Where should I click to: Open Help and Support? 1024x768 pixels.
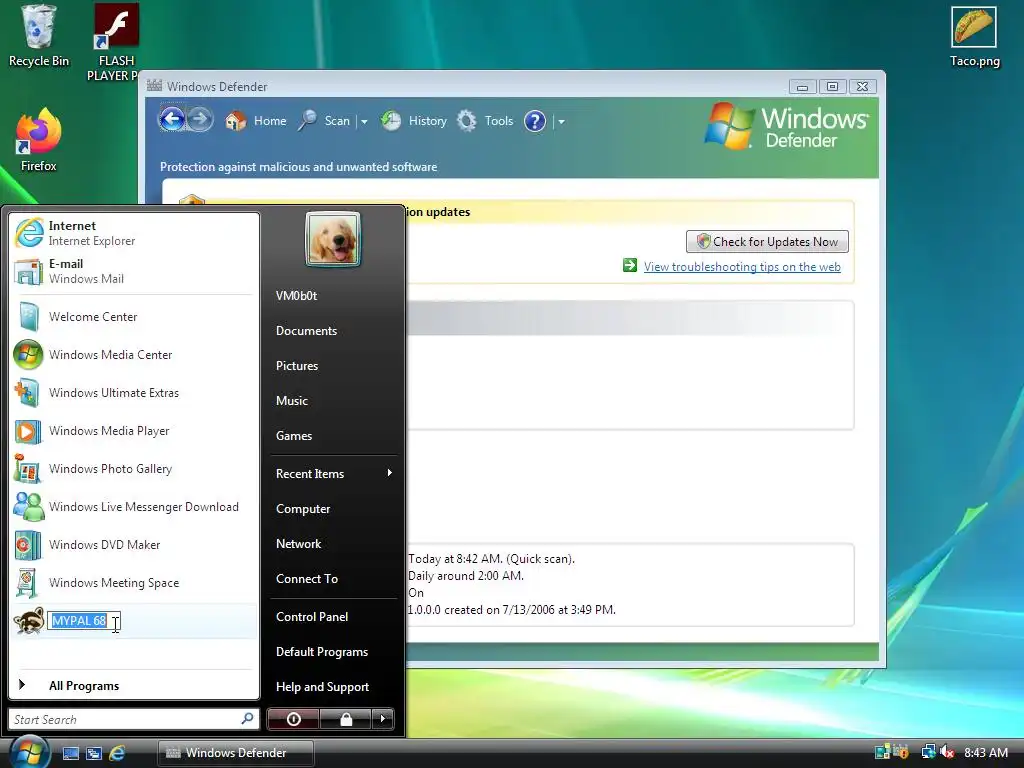click(333, 687)
